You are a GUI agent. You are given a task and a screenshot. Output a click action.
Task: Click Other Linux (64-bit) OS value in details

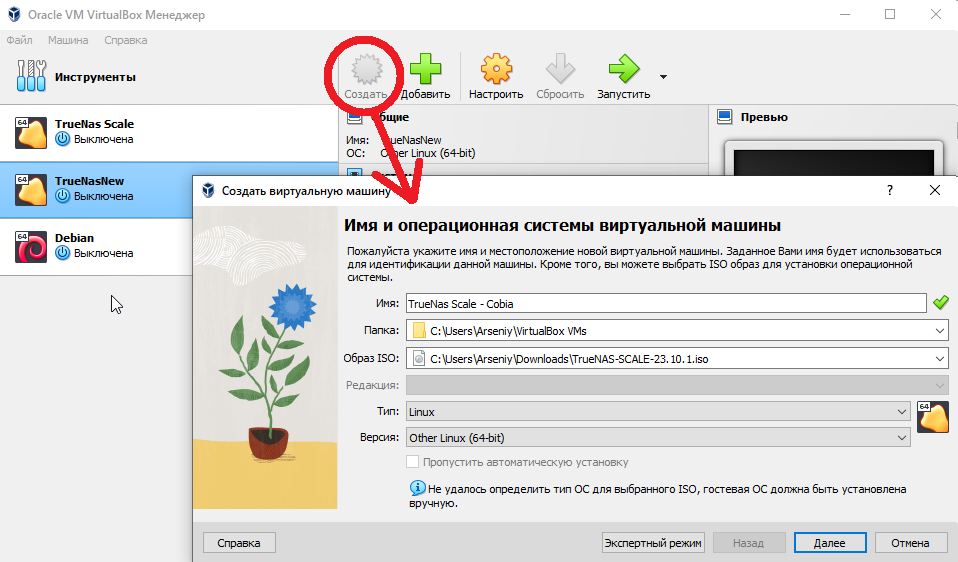point(428,153)
